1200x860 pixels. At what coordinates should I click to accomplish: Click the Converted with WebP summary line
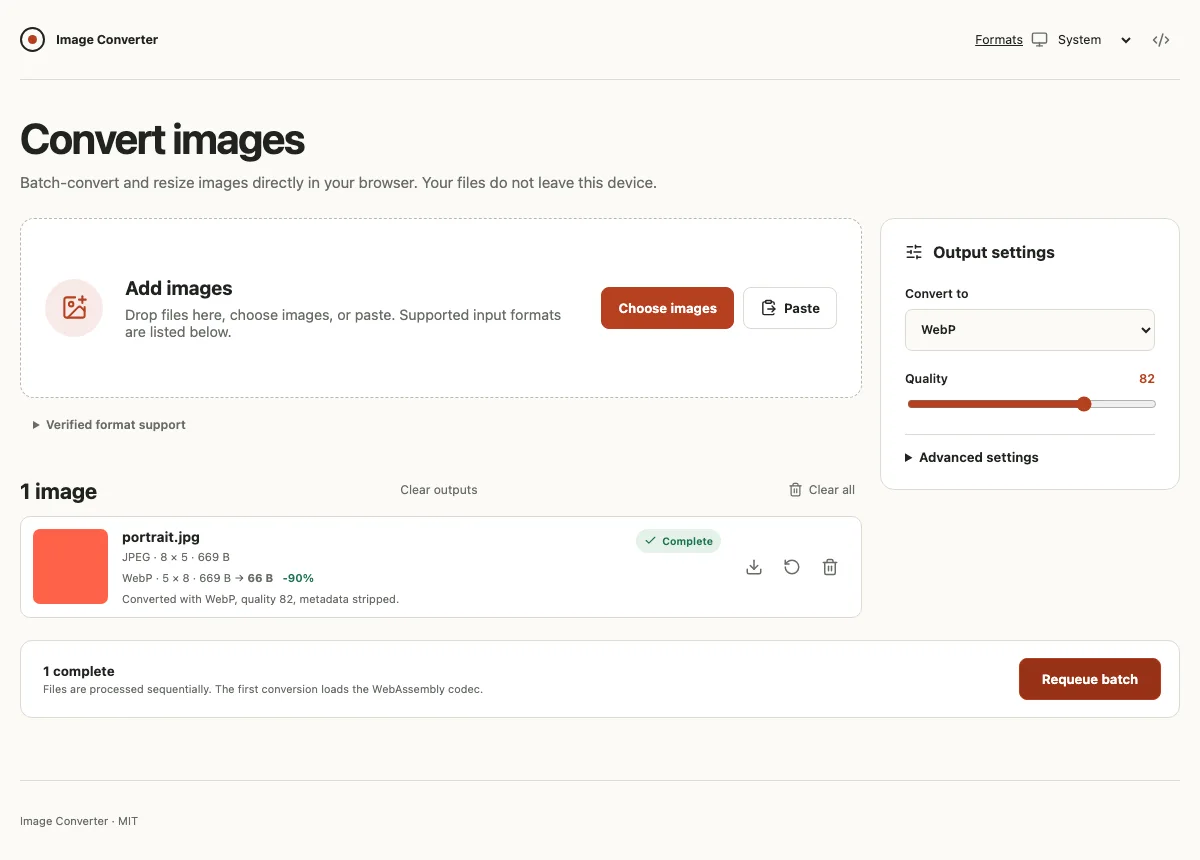click(x=260, y=599)
